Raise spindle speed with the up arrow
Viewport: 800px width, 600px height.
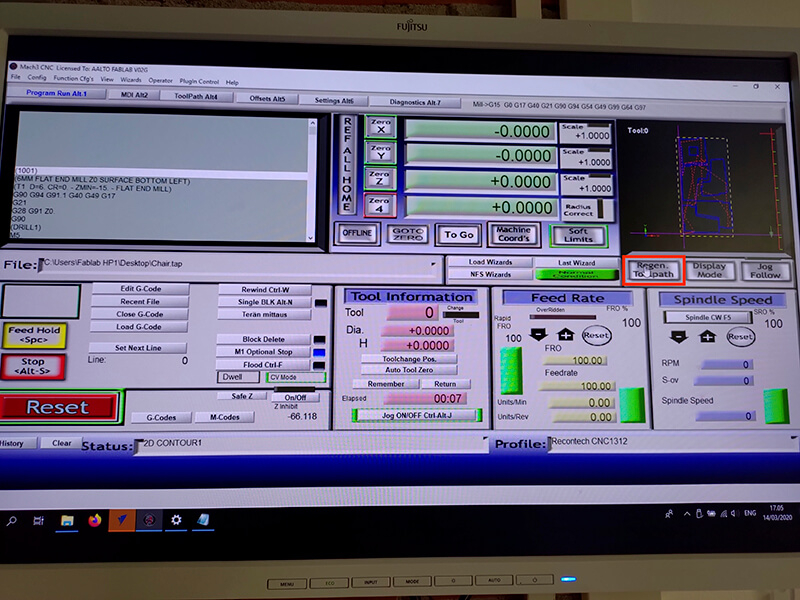pyautogui.click(x=709, y=336)
